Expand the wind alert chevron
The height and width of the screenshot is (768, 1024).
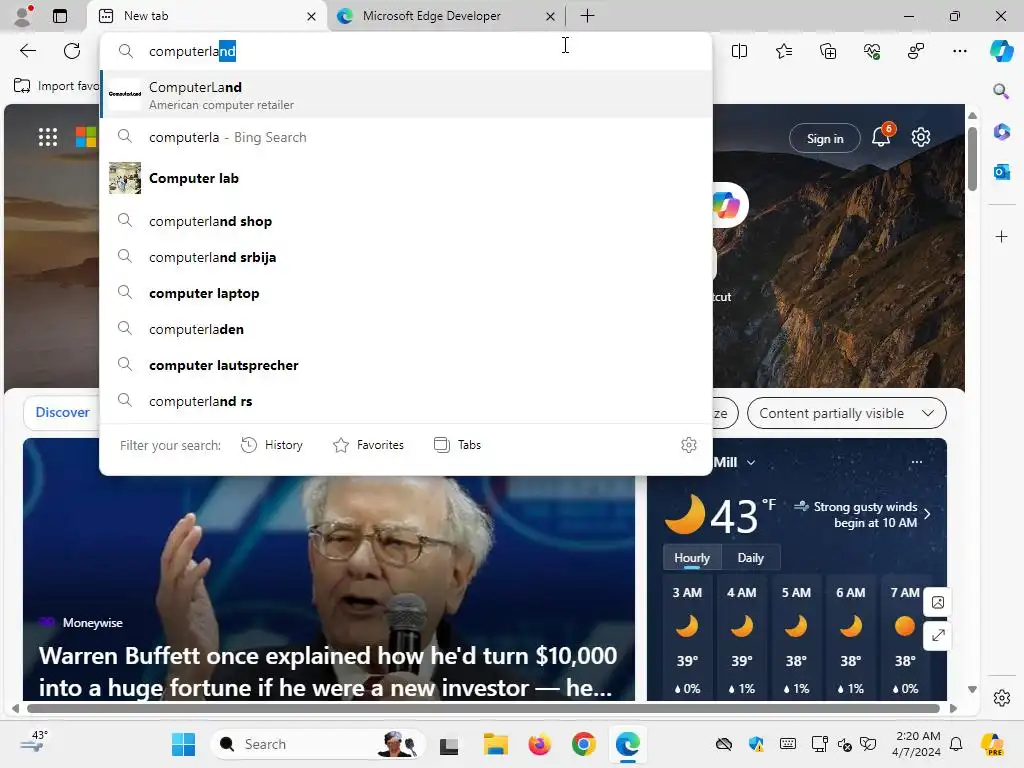(x=927, y=515)
